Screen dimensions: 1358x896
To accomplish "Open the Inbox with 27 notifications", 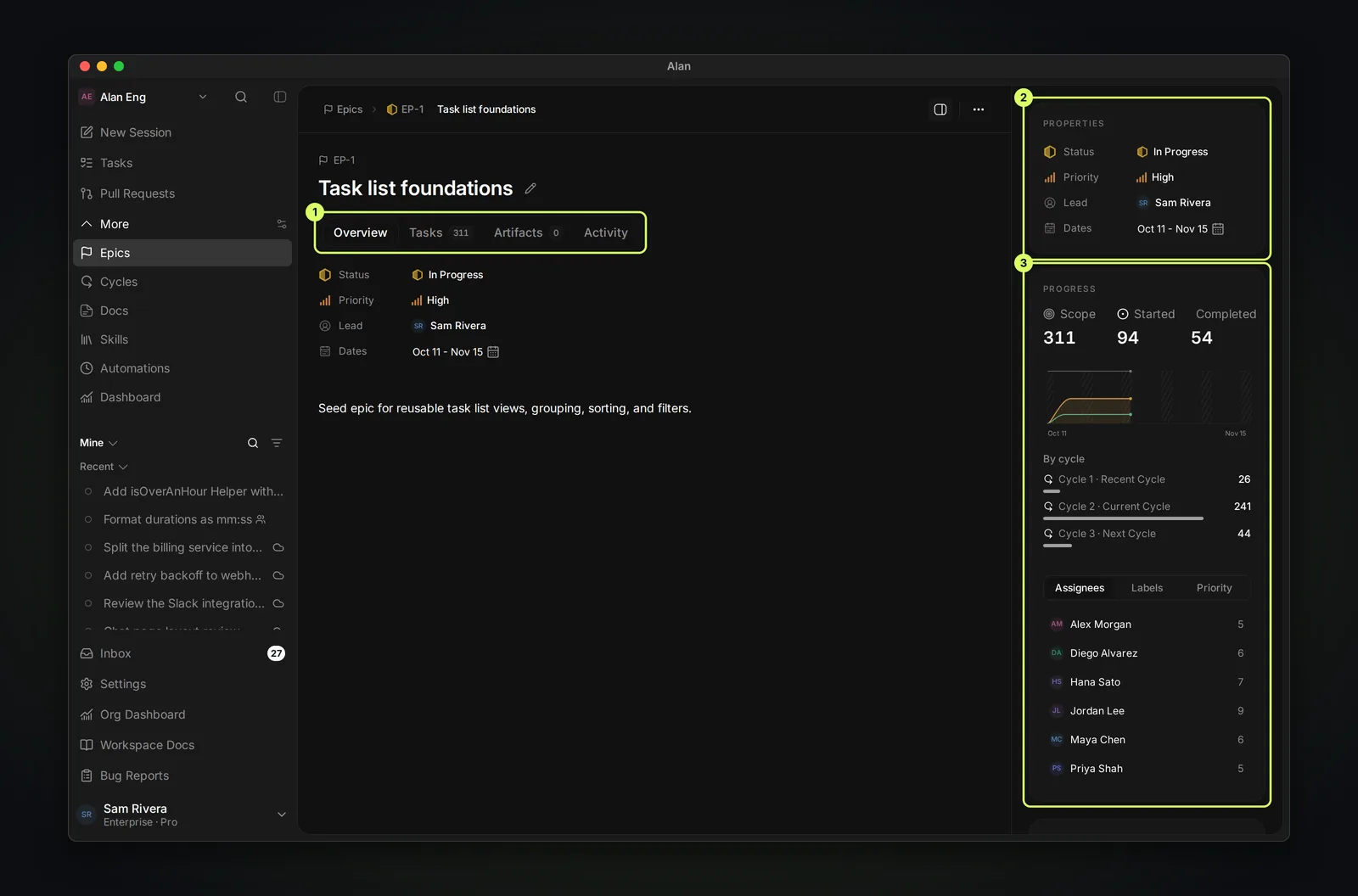I will pyautogui.click(x=182, y=653).
